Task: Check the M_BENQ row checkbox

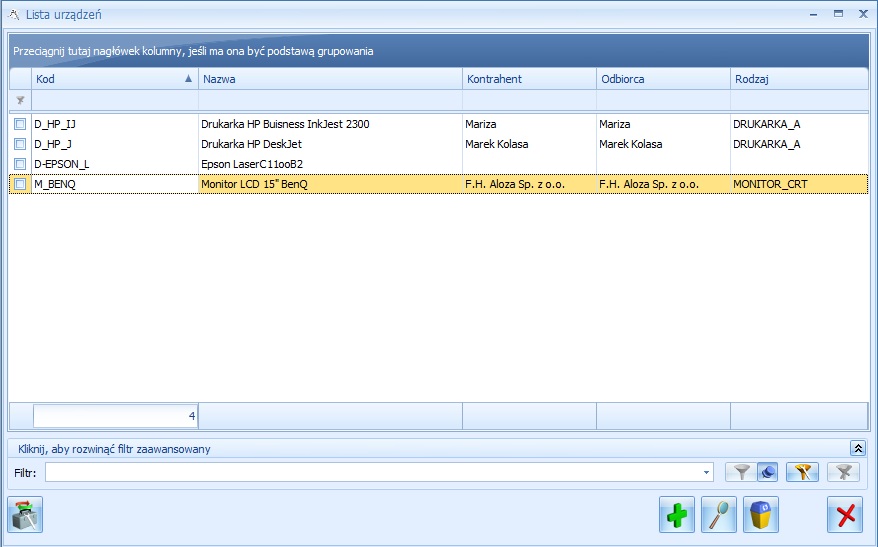Action: (x=20, y=184)
